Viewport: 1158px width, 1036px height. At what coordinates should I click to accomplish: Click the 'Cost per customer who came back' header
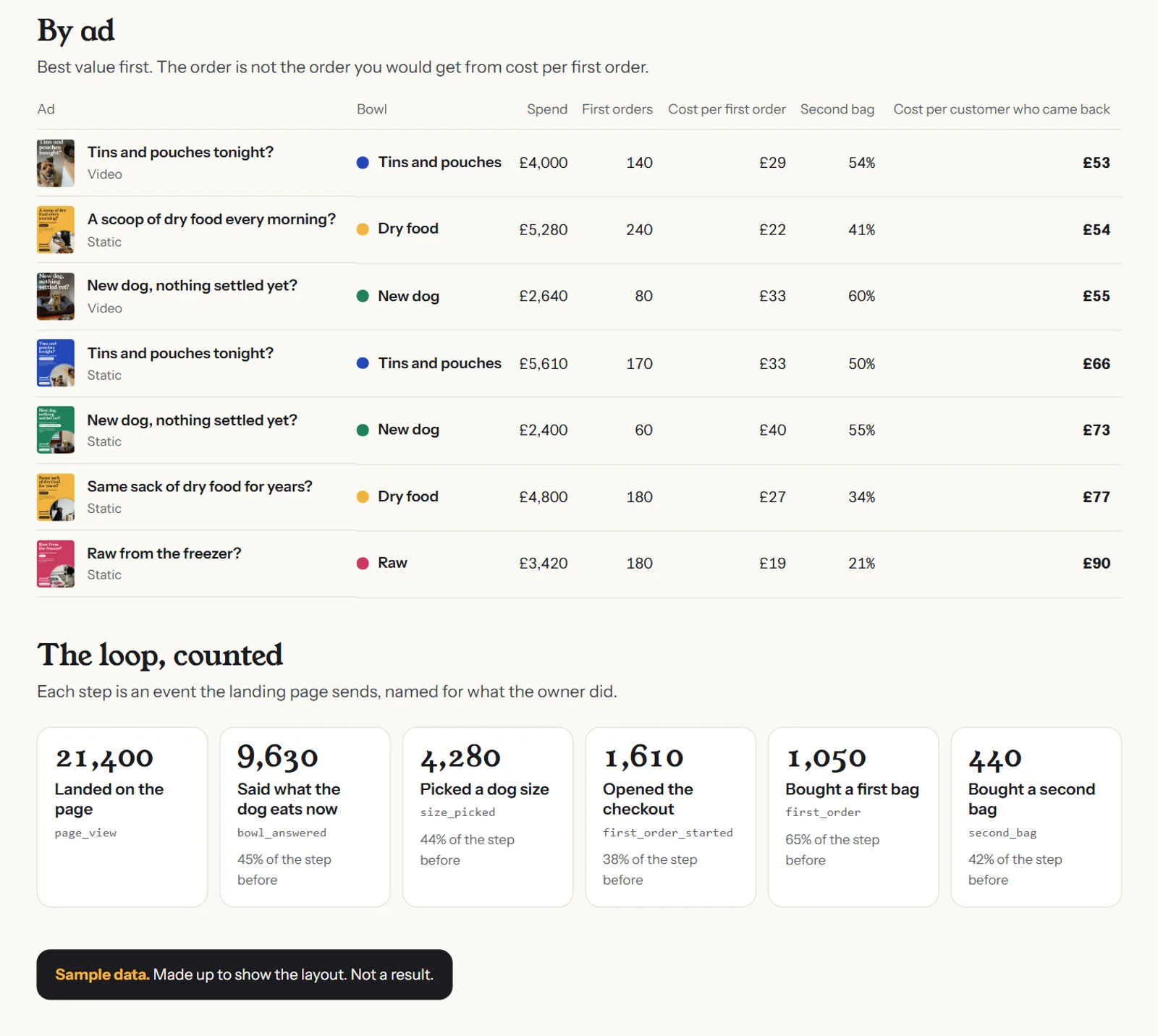pos(1002,109)
